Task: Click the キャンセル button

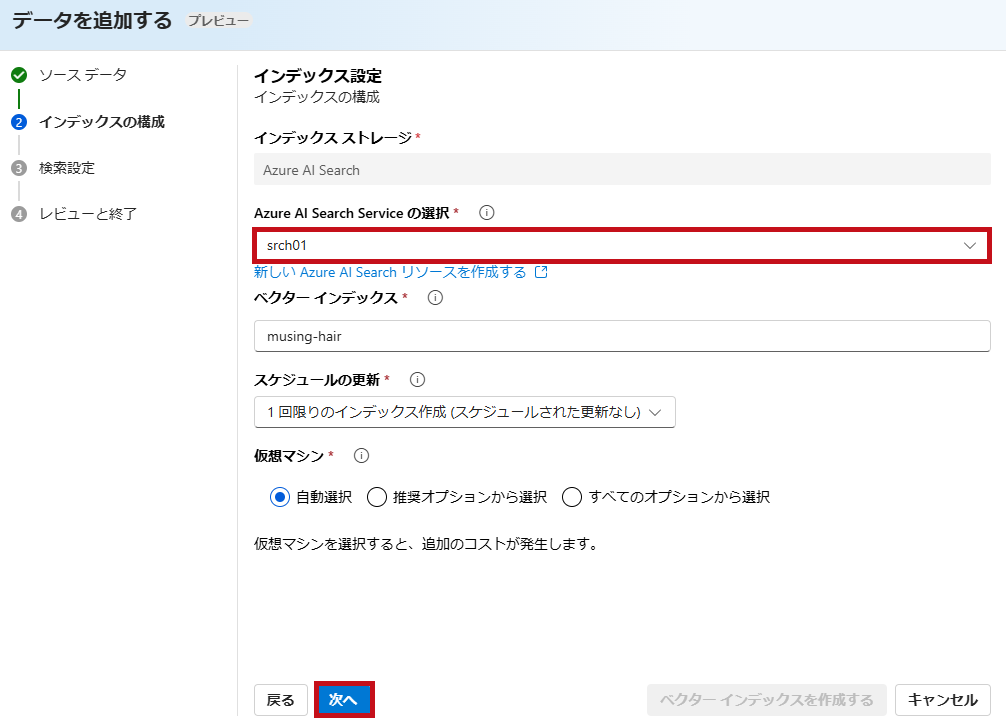Action: [x=942, y=700]
